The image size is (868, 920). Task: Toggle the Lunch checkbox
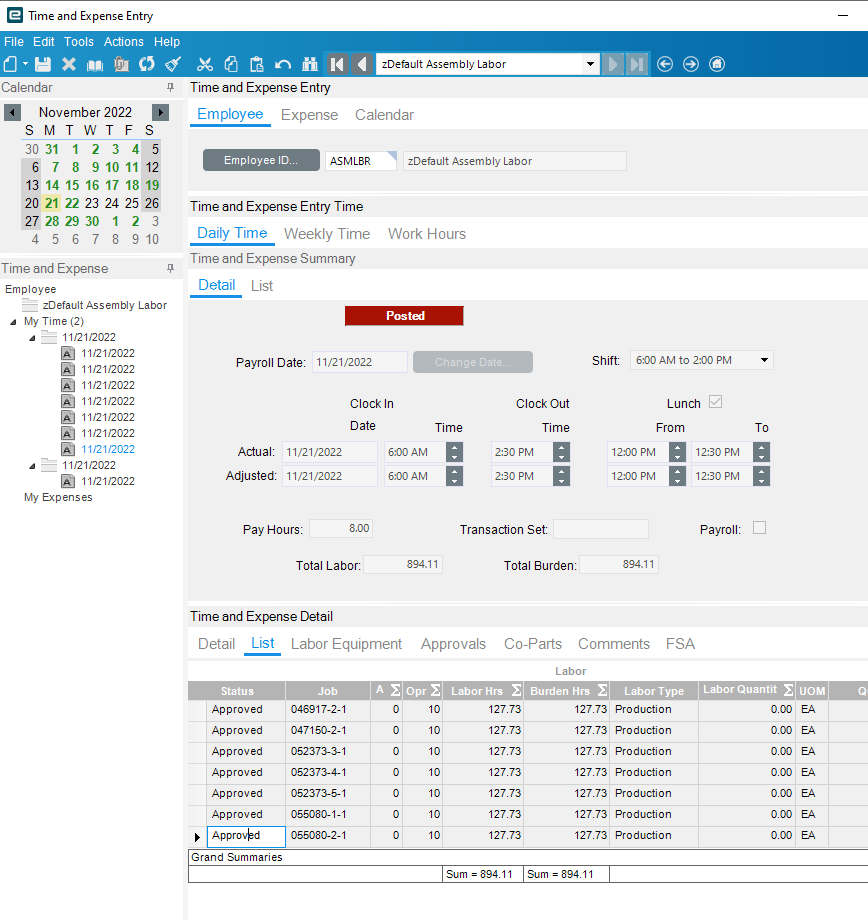click(715, 402)
